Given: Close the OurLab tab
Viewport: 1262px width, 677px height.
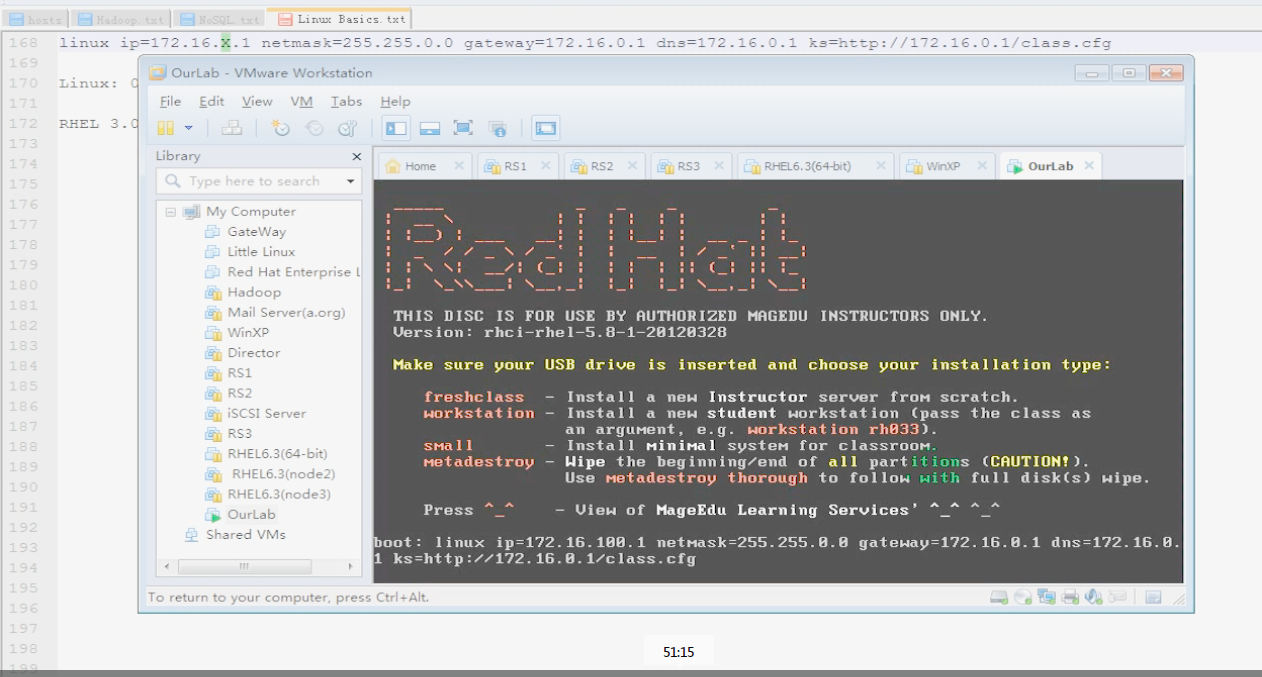Looking at the screenshot, I should [1089, 166].
